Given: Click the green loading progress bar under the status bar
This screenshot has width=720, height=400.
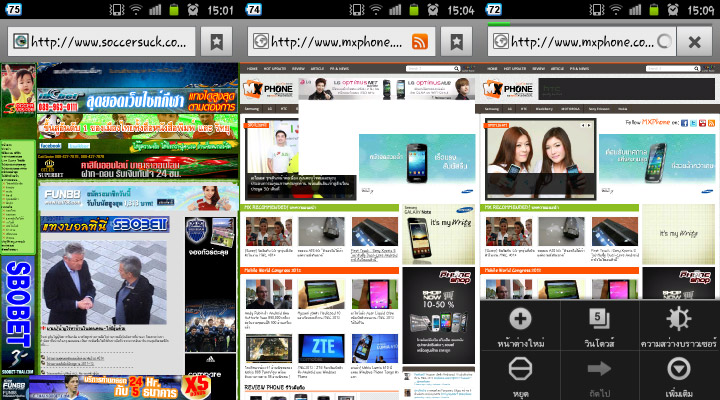Looking at the screenshot, I should pos(499,23).
